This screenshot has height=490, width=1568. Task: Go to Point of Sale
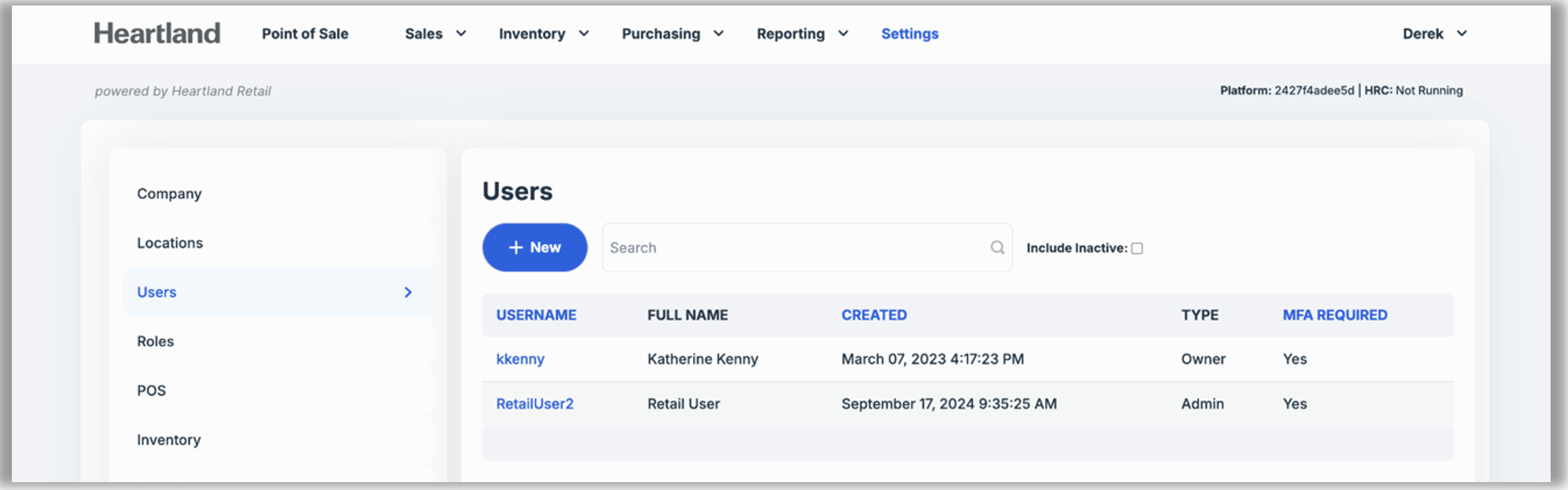[x=305, y=34]
